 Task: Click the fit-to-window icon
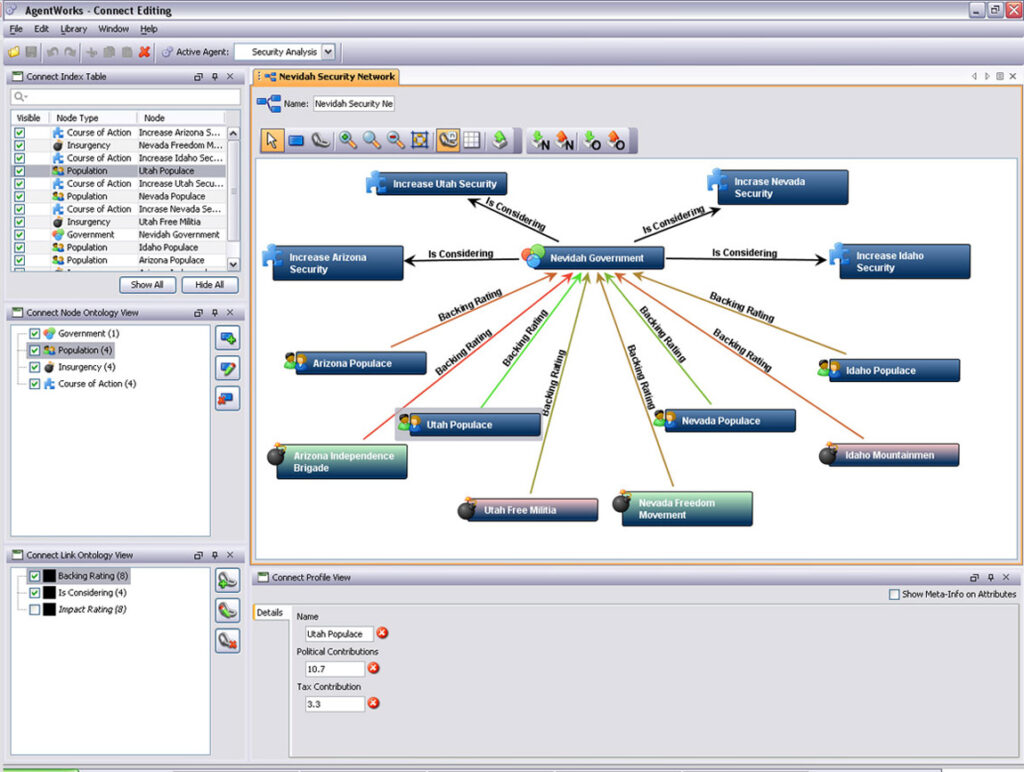tap(419, 140)
